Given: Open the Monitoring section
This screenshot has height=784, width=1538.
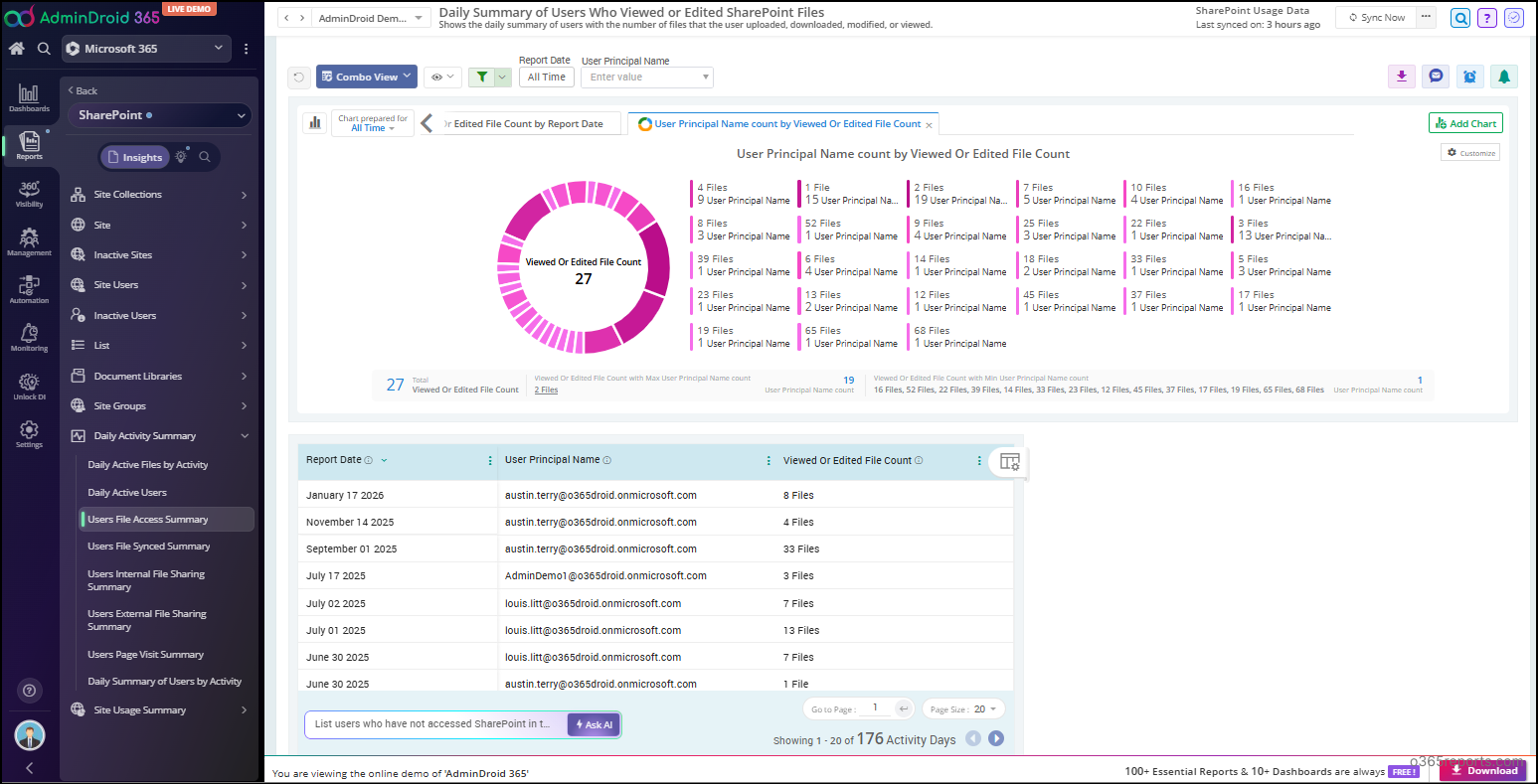Looking at the screenshot, I should click(29, 338).
